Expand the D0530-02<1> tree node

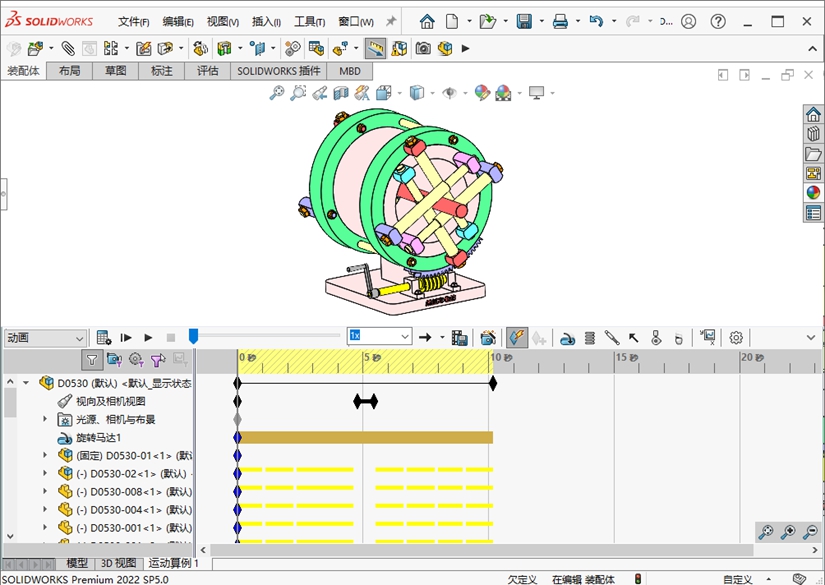pos(44,474)
